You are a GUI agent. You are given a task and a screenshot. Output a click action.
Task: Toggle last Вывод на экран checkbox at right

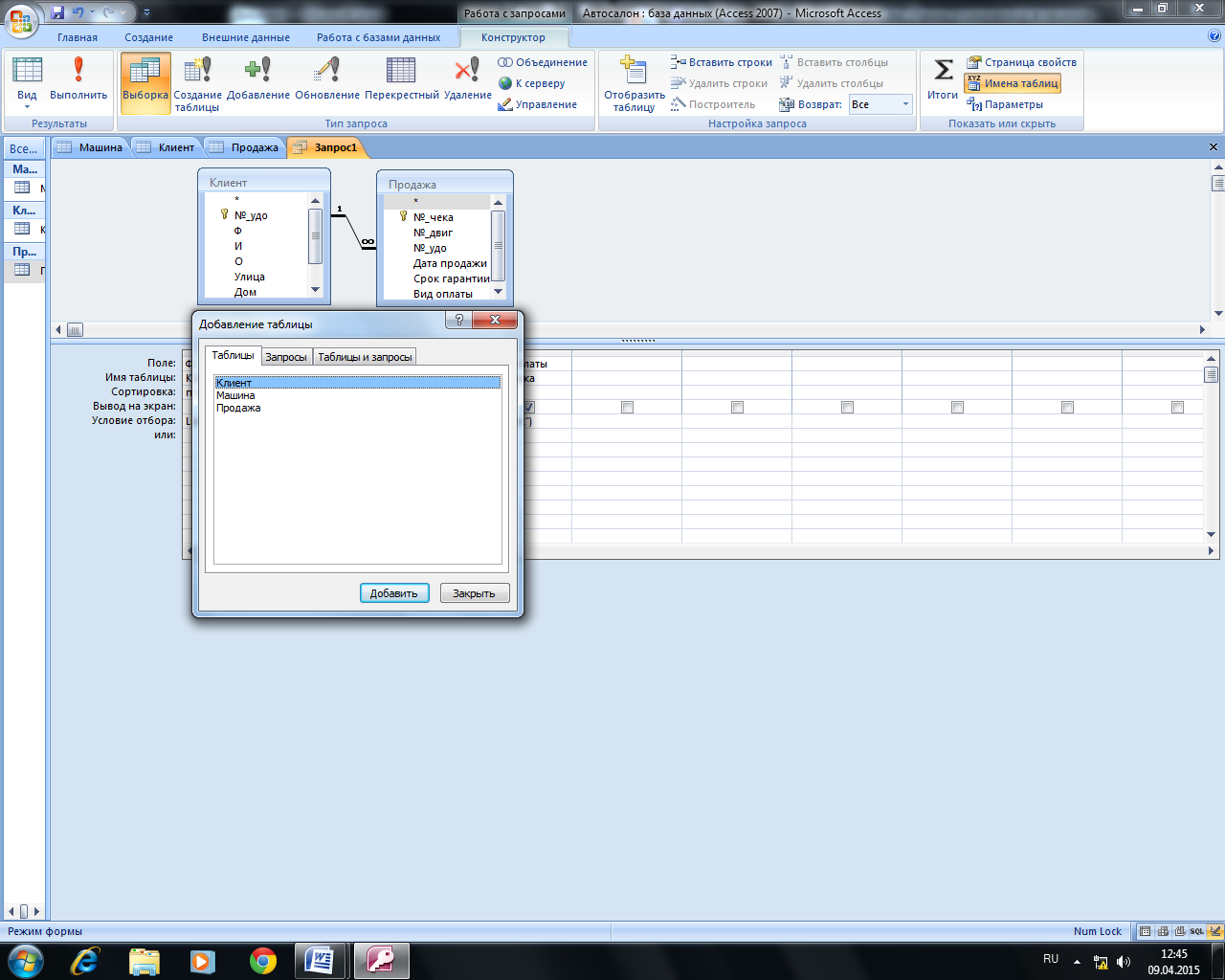[x=1177, y=407]
